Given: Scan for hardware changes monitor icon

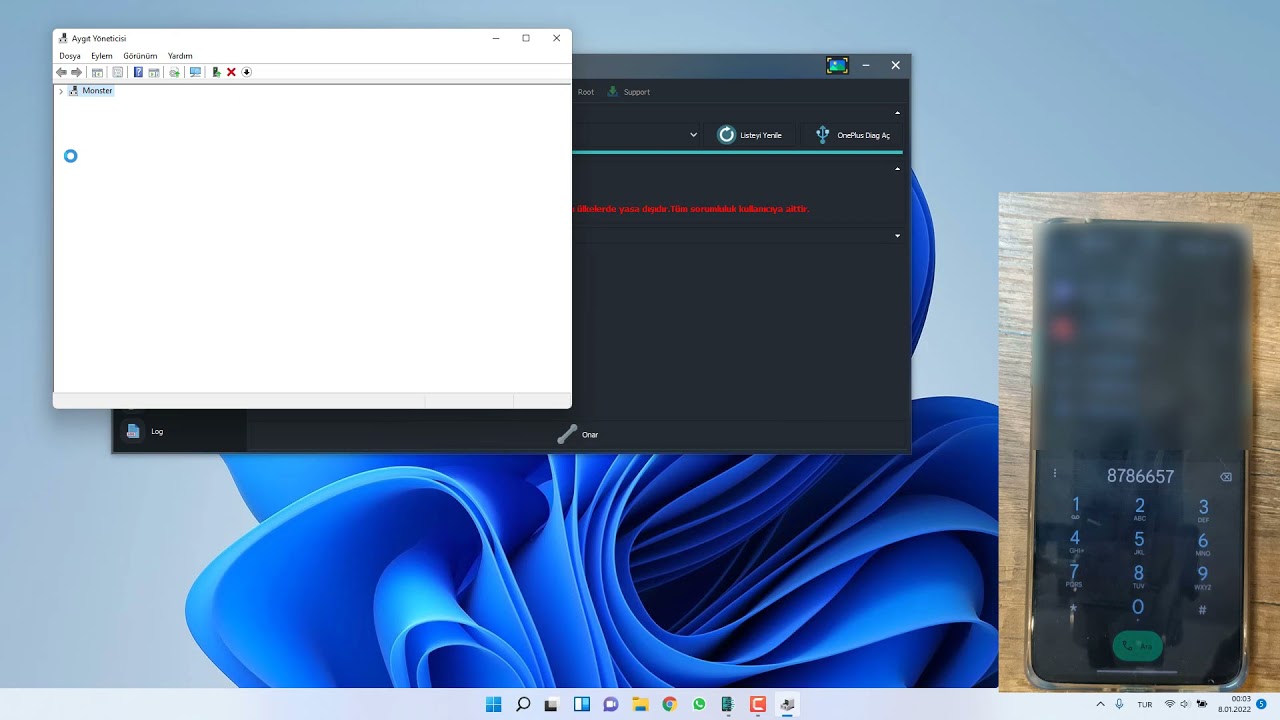Looking at the screenshot, I should (195, 72).
